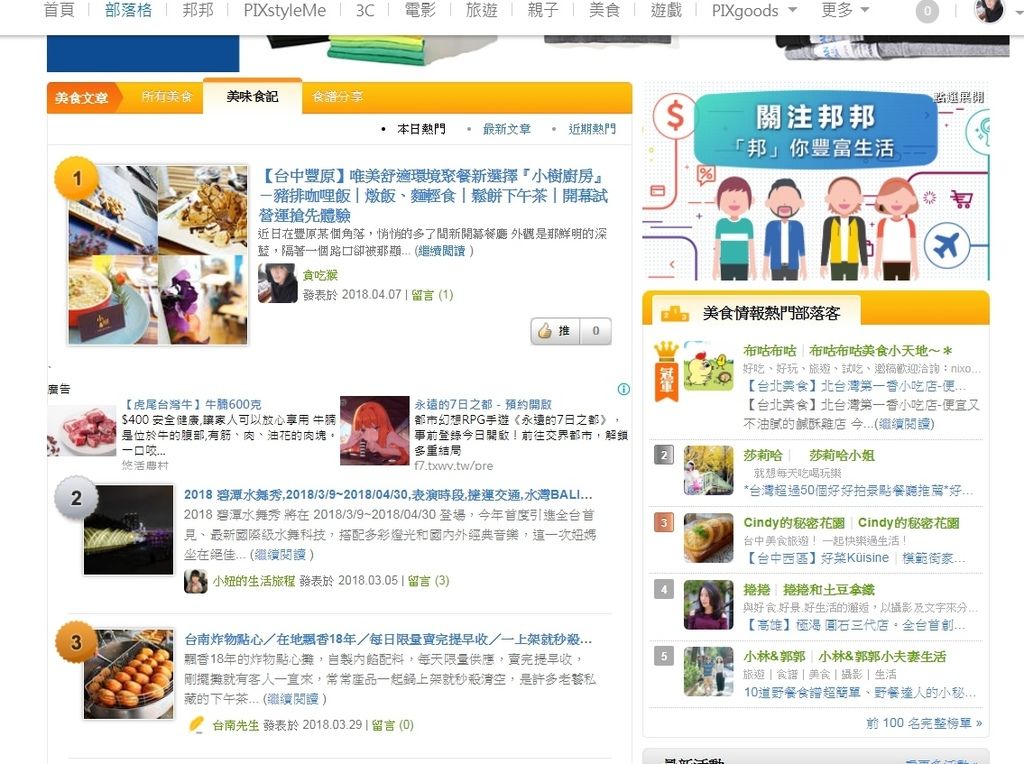Viewport: 1024px width, 764px height.
Task: Click the 碧潭水舞秀 night thumbnail
Action: [x=129, y=530]
